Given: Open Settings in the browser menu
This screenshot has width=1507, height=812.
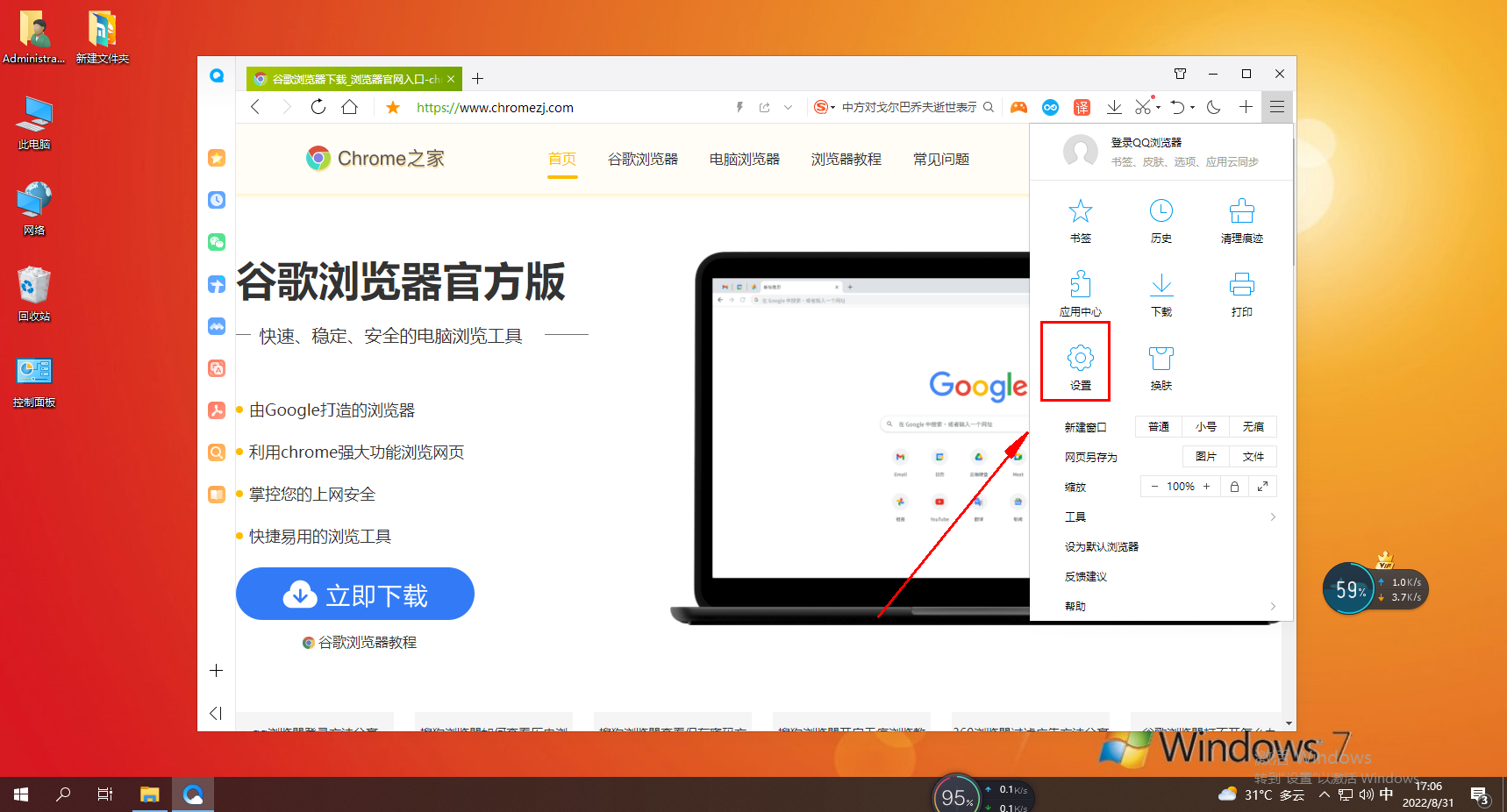Looking at the screenshot, I should [x=1080, y=367].
